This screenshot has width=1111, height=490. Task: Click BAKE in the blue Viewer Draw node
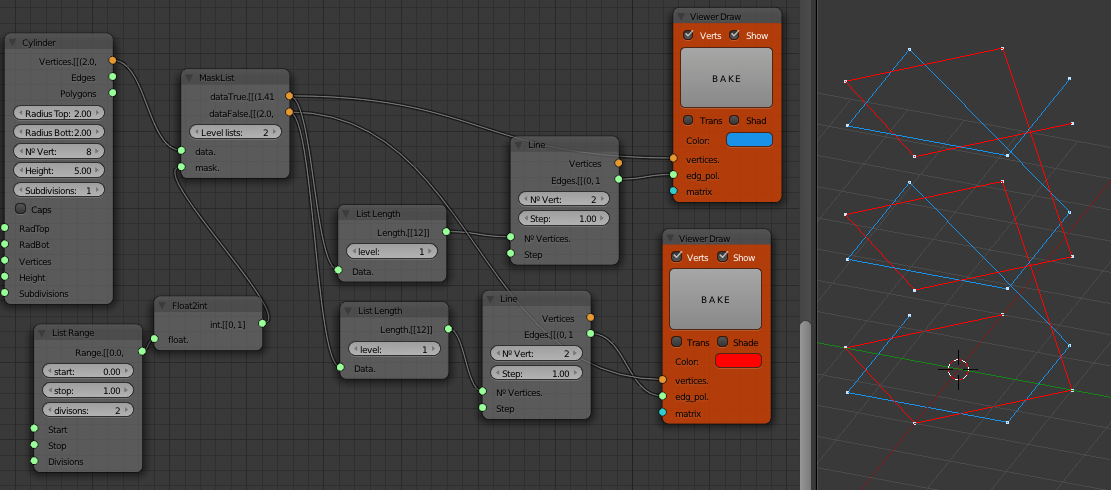[x=726, y=78]
